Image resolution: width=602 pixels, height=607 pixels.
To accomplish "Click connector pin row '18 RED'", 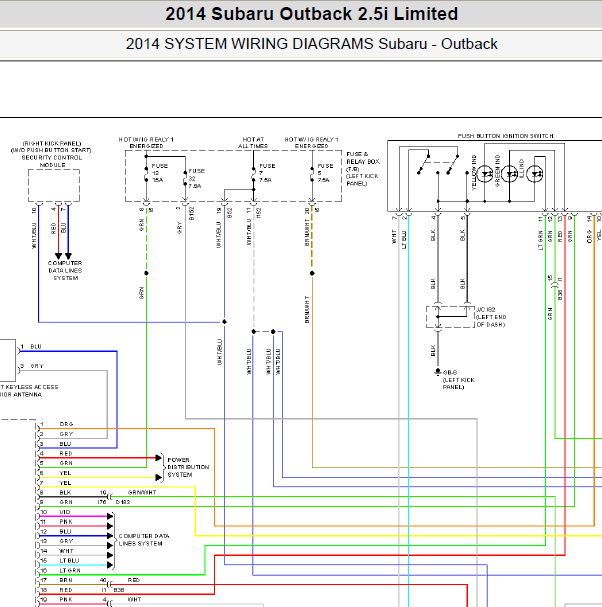I will click(57, 590).
